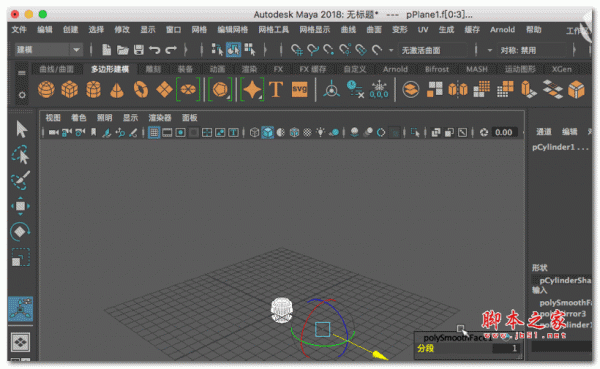Click the Redo arrow icon
Image resolution: width=600 pixels, height=369 pixels.
point(171,50)
